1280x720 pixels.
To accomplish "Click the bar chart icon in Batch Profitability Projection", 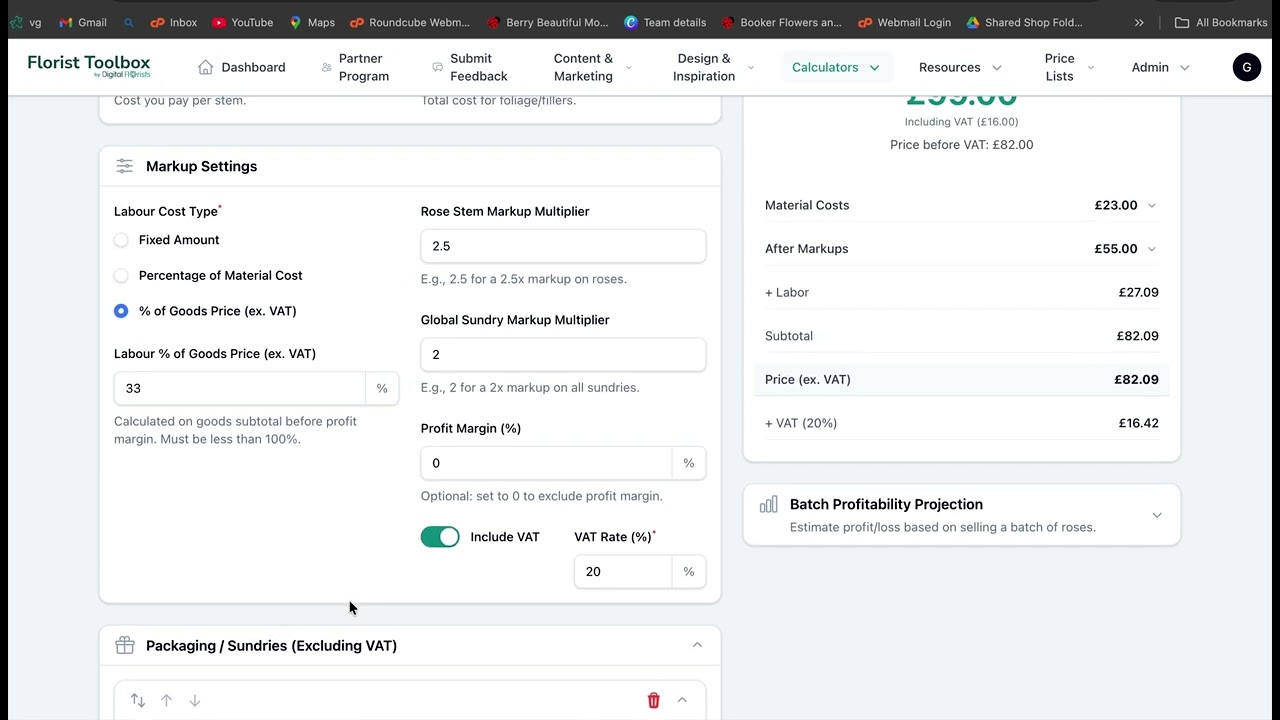I will [768, 505].
